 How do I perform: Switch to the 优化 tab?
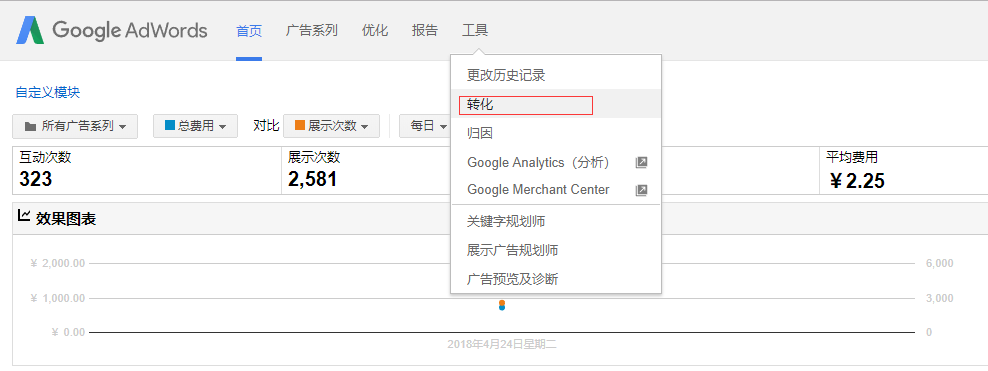point(375,30)
